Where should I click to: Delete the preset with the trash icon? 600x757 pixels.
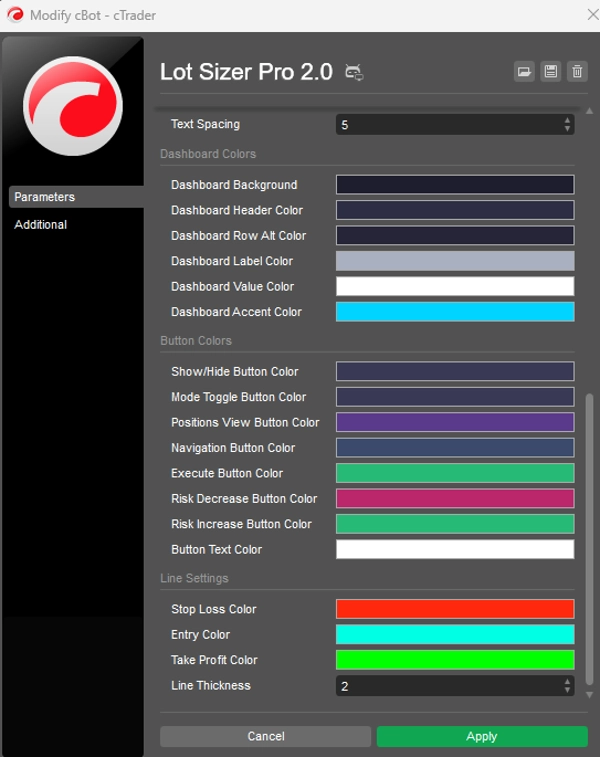[x=577, y=72]
